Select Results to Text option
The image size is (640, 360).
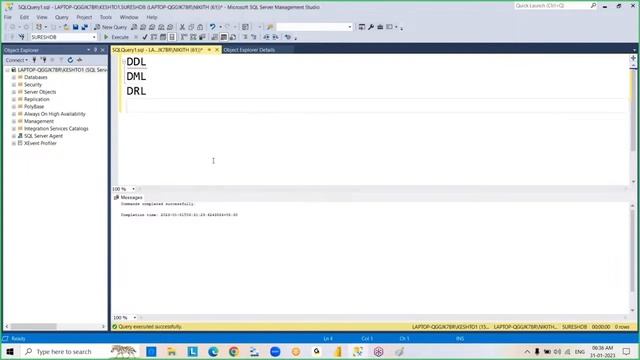(215, 37)
